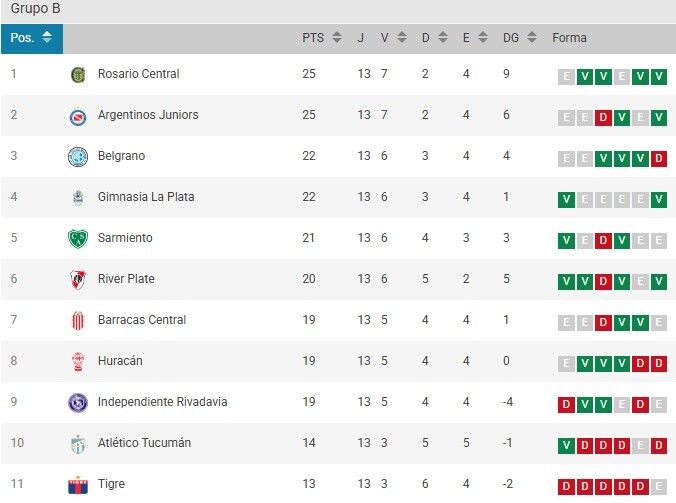The width and height of the screenshot is (676, 503).
Task: Sort table by DG column arrows
Action: pos(532,37)
